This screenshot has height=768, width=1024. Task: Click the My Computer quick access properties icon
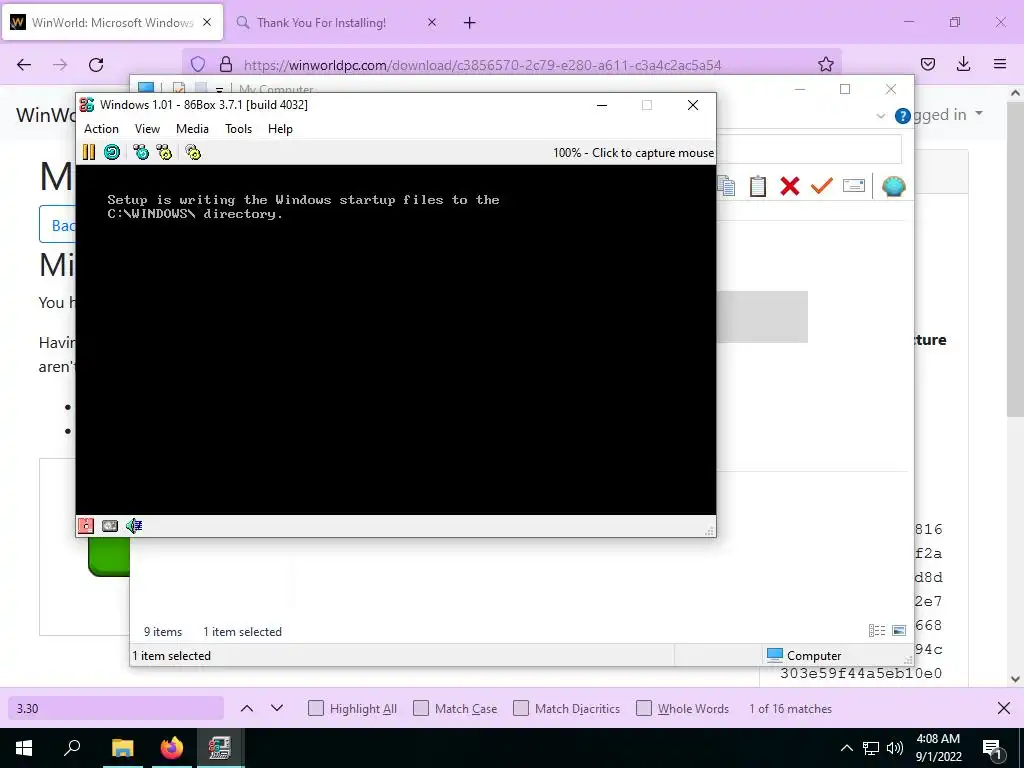click(178, 88)
